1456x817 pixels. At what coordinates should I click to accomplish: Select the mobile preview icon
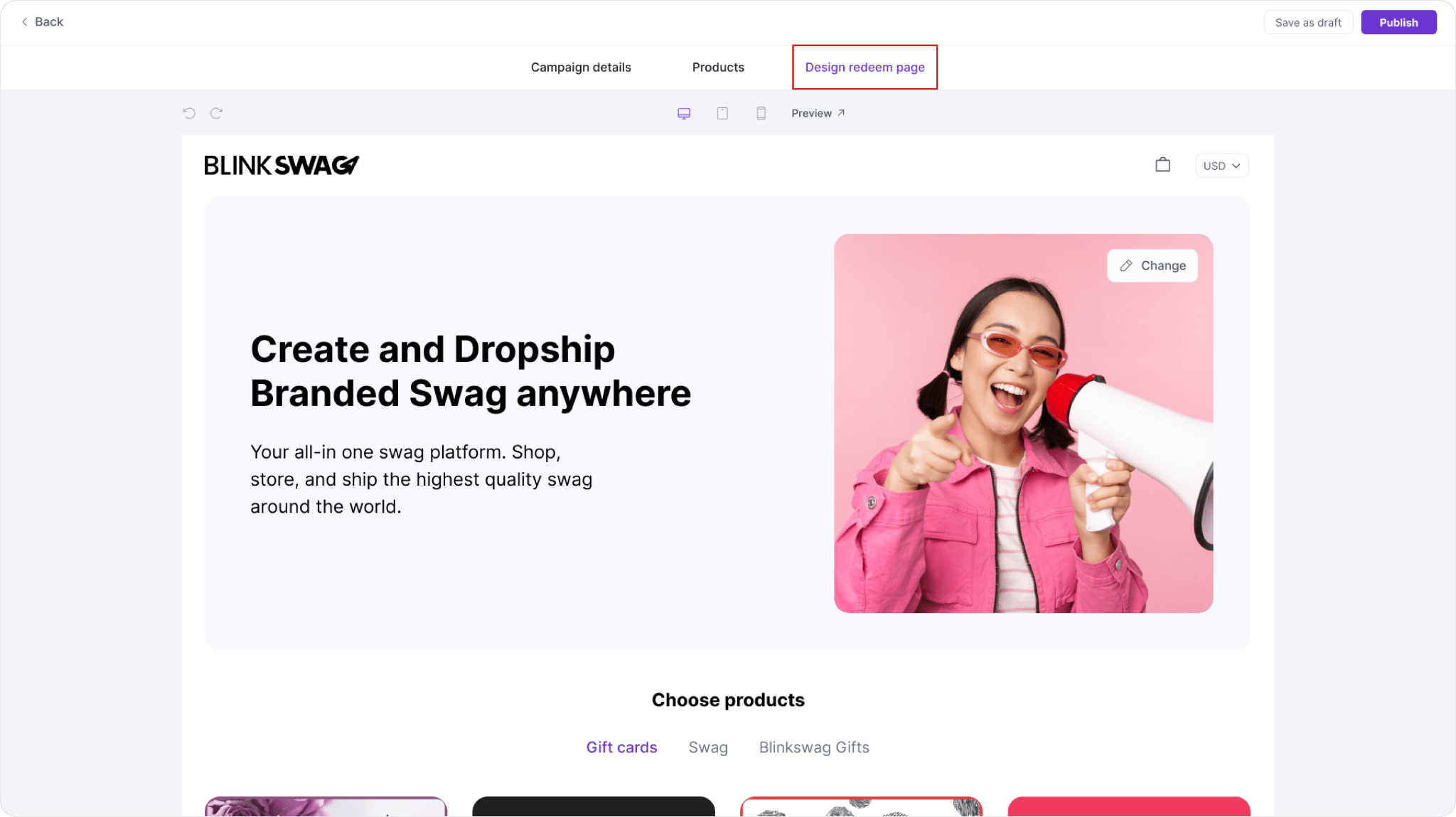point(761,113)
